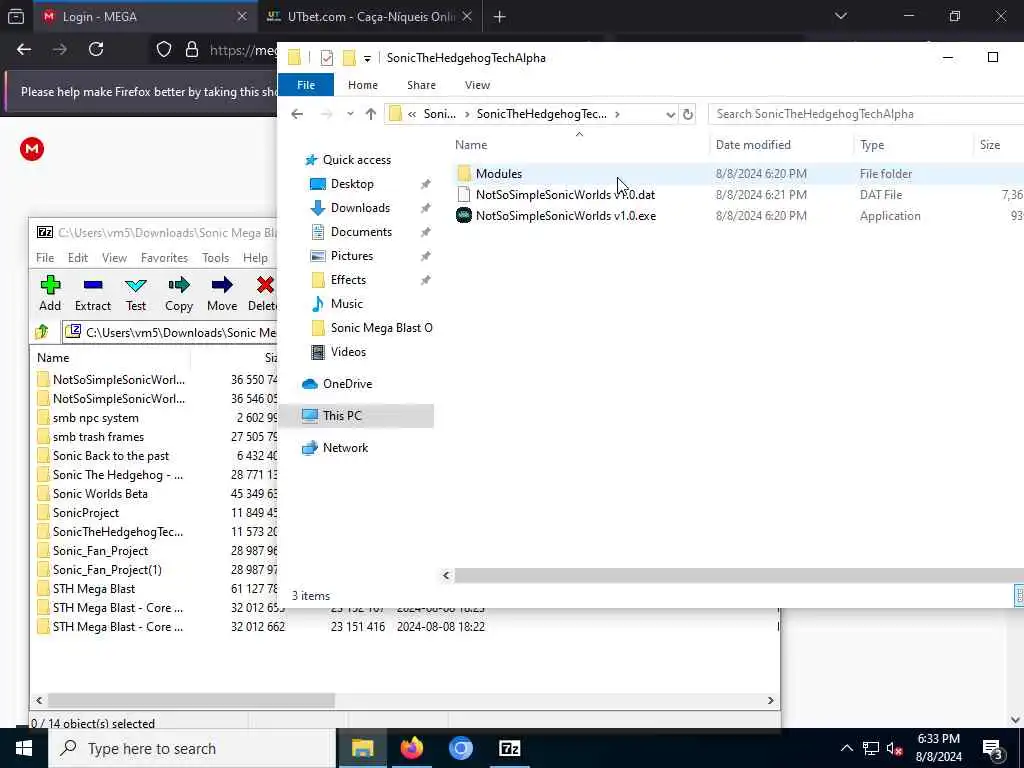Open Firefox from the taskbar
The image size is (1024, 768).
(x=411, y=748)
